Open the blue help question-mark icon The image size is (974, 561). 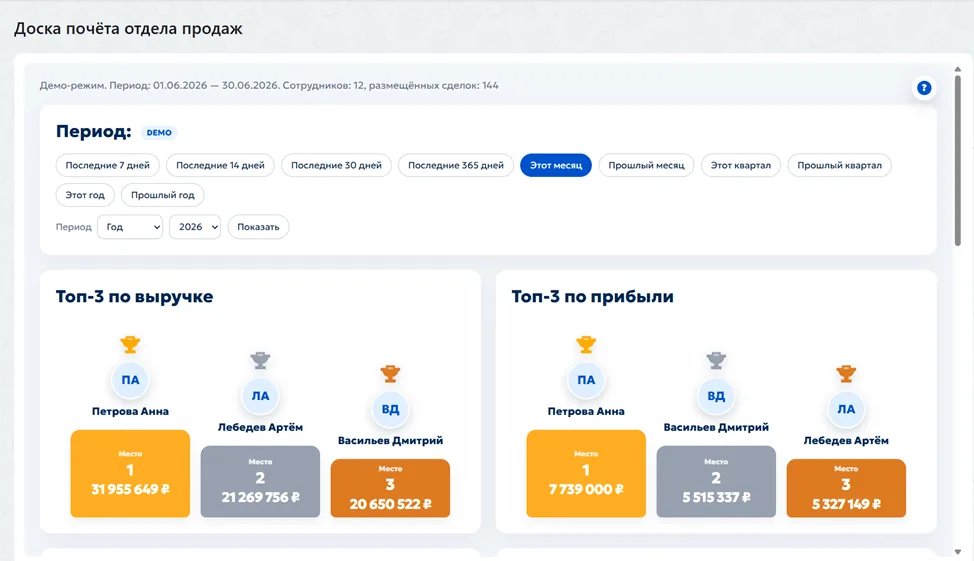pos(924,88)
